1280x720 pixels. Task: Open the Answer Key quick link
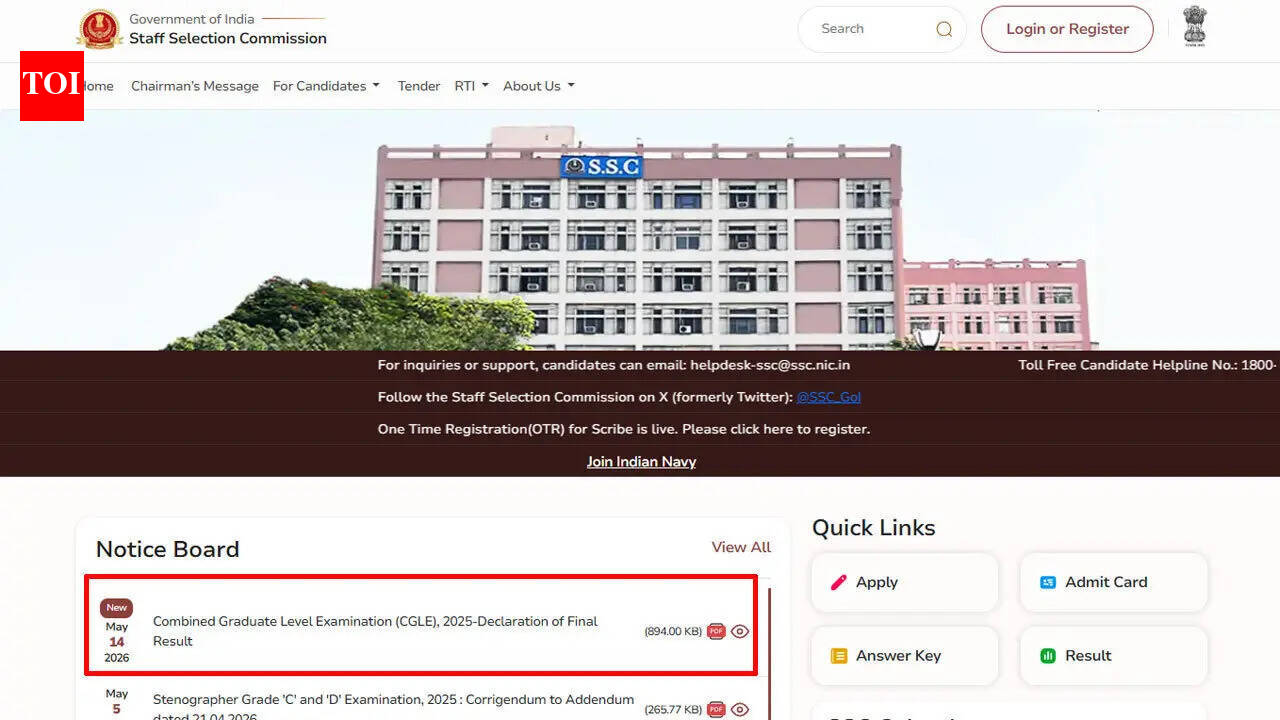click(x=905, y=656)
